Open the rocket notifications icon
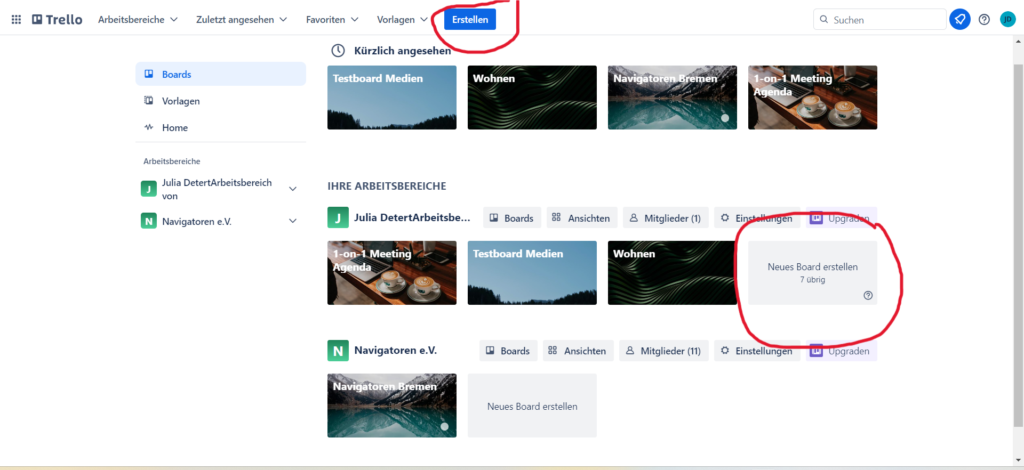This screenshot has width=1024, height=470. 959,20
